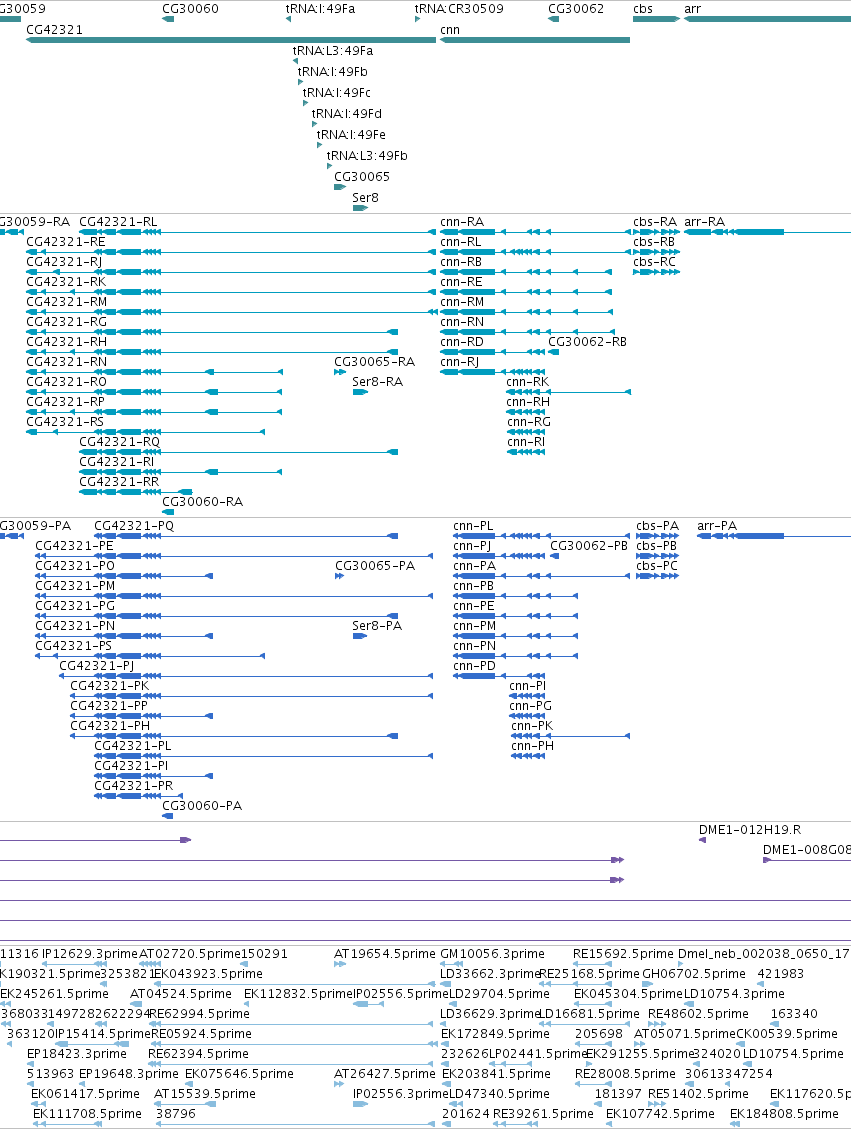This screenshot has width=851, height=1129.
Task: Select the CG42321-PR protein label
Action: click(x=133, y=785)
